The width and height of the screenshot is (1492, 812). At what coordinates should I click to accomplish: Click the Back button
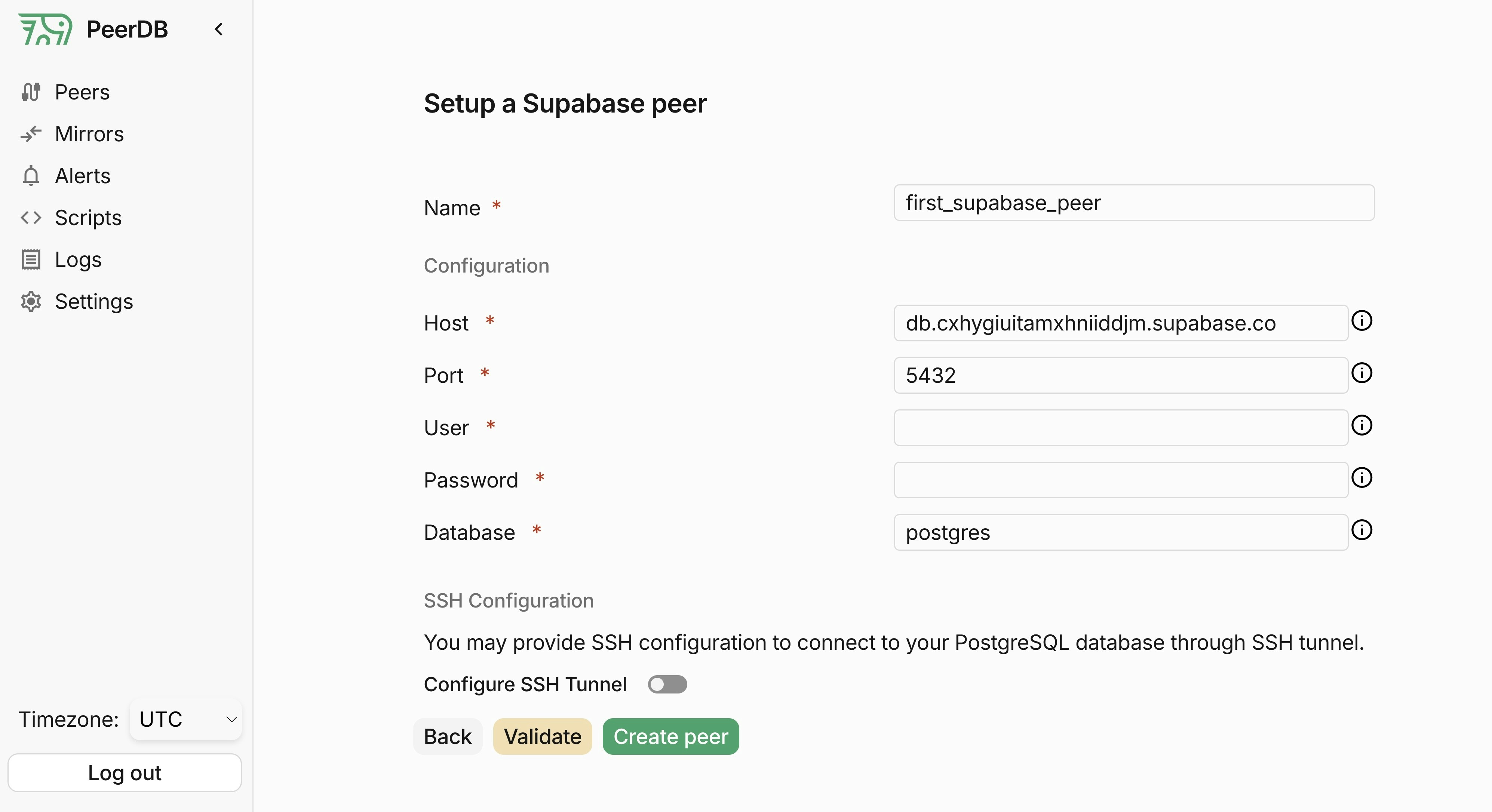pos(447,737)
